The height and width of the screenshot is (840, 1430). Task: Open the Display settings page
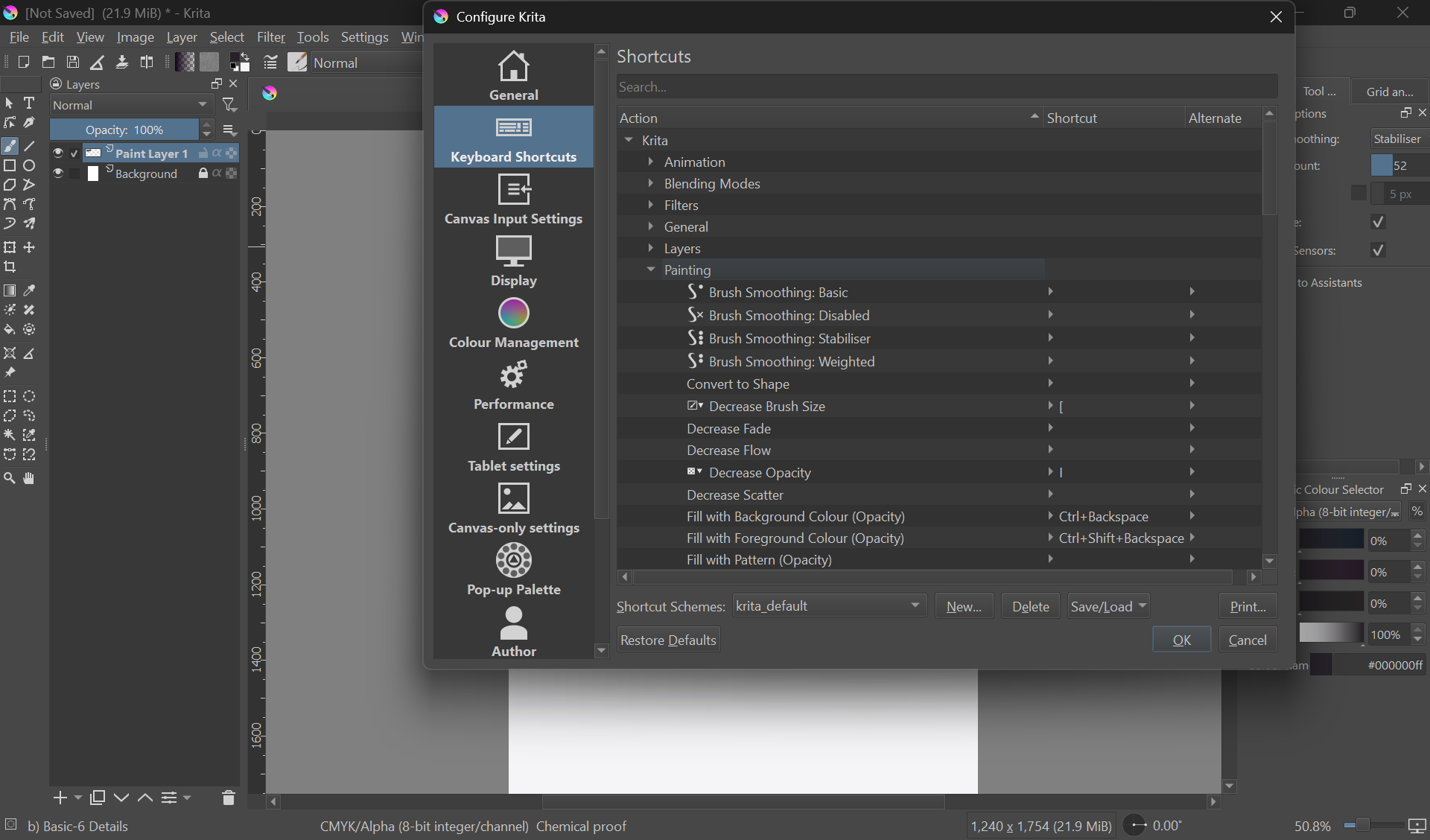(x=513, y=261)
